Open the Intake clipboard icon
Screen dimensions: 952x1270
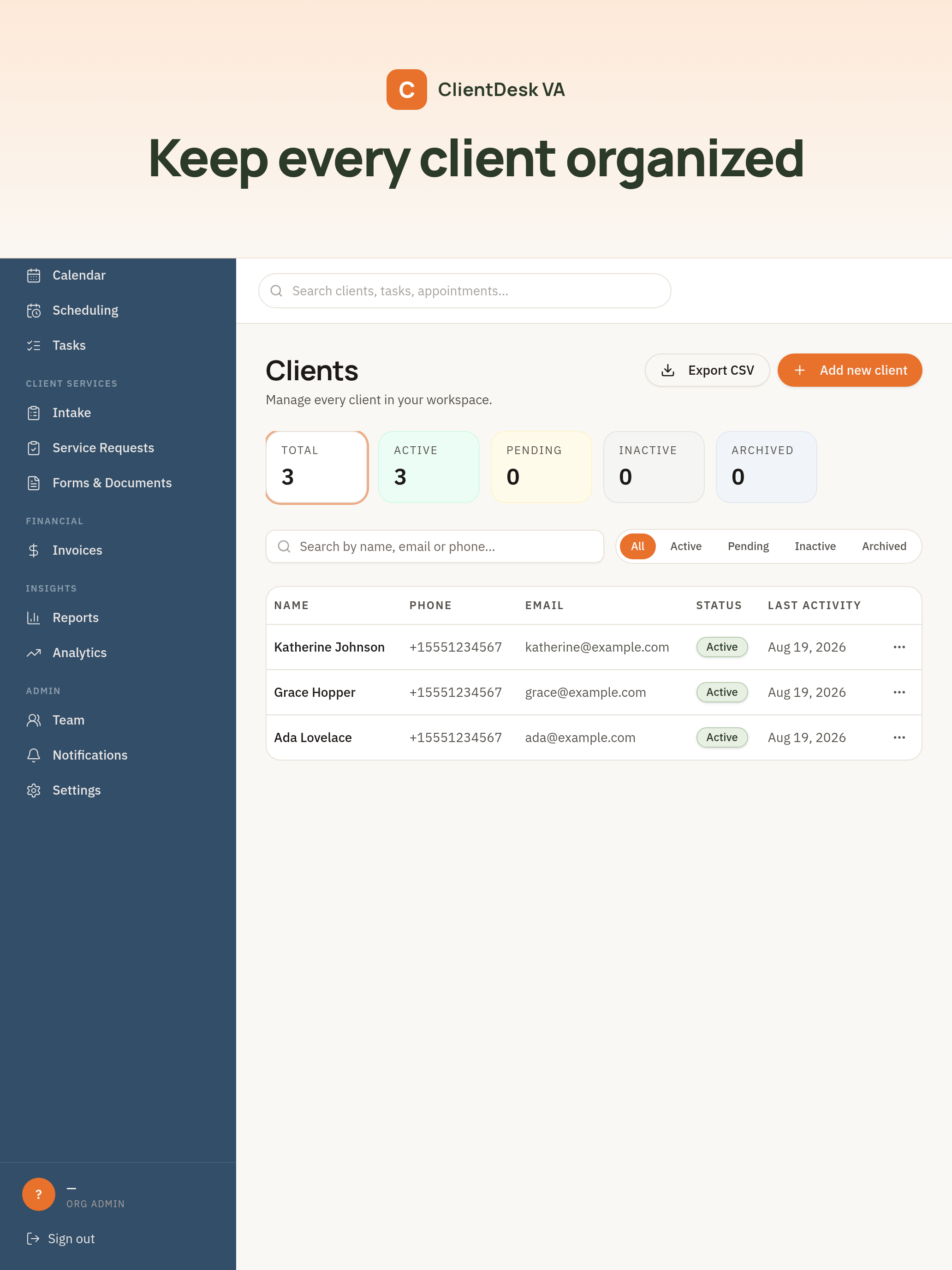click(x=33, y=413)
